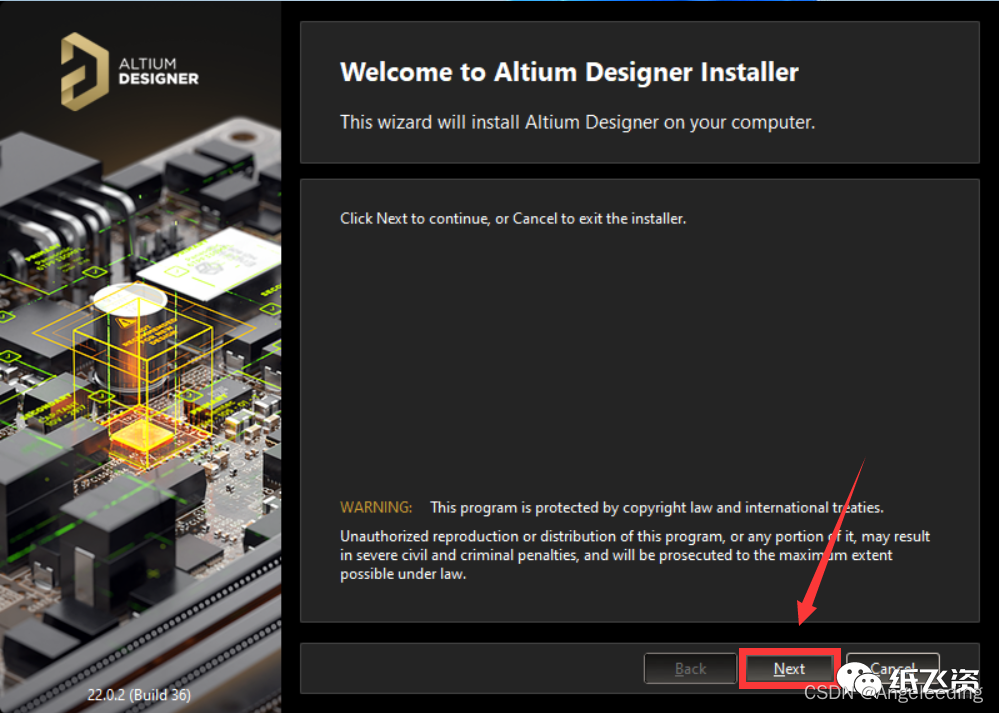
Task: Click the Welcome to Altium Designer Installer heading
Action: click(x=569, y=73)
